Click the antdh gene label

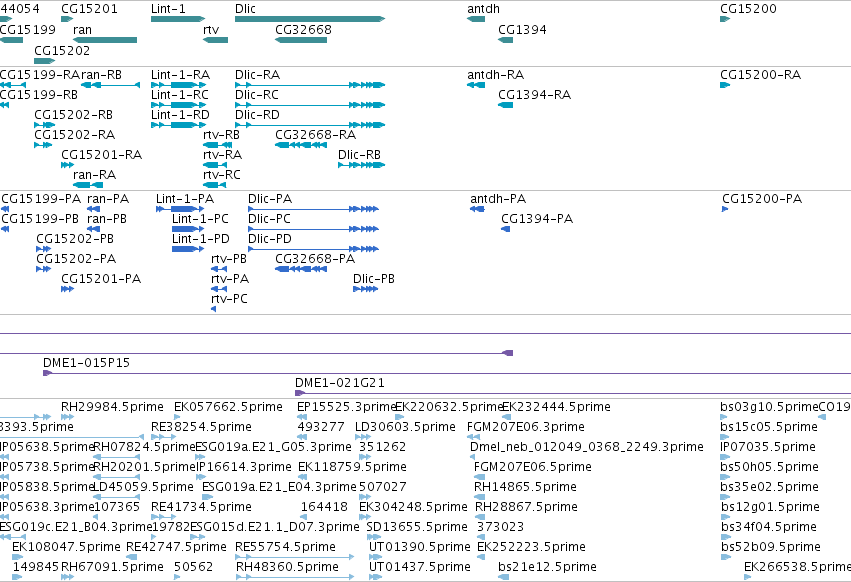(x=484, y=9)
